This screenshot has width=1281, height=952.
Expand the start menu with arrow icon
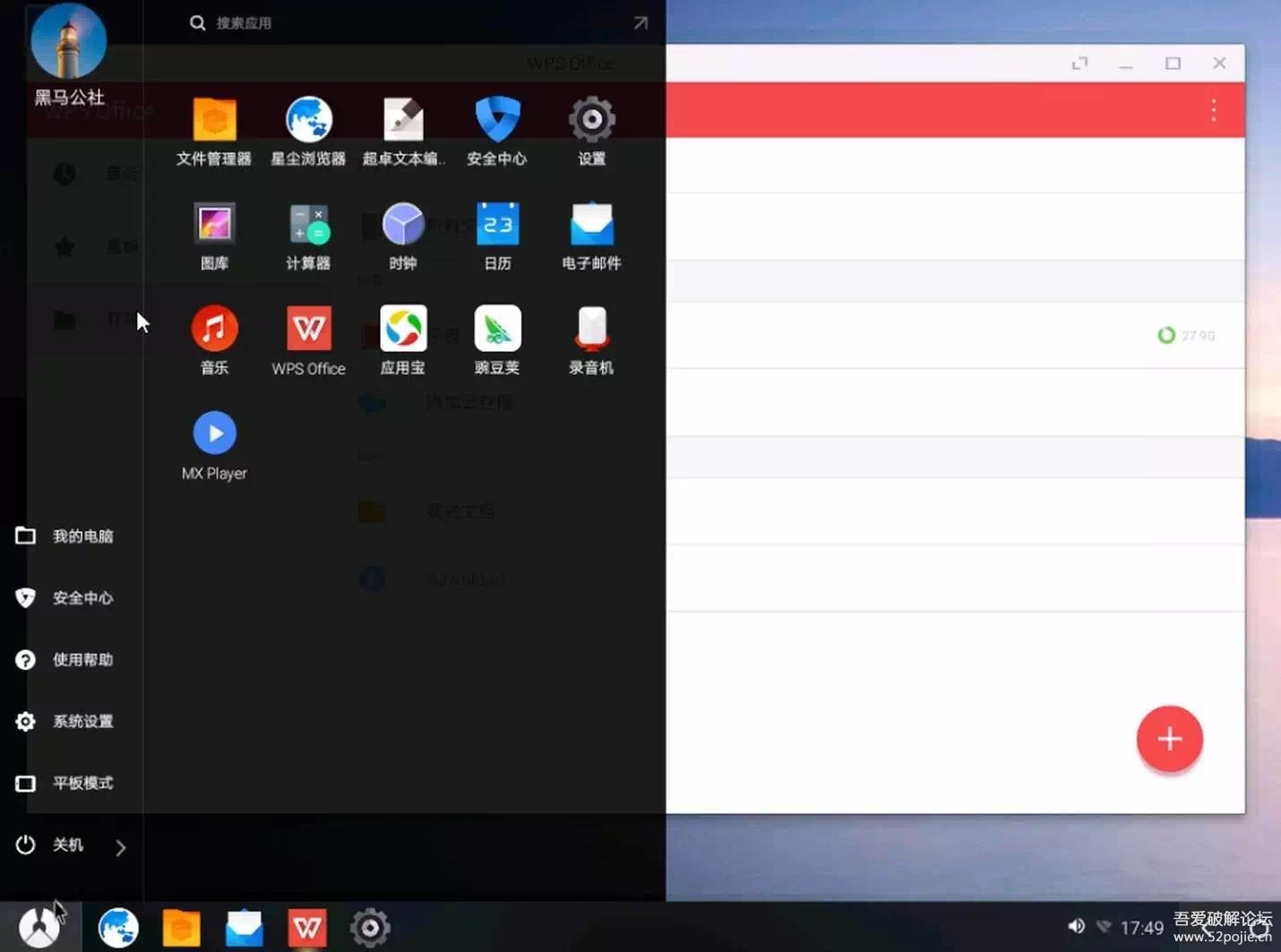(640, 22)
